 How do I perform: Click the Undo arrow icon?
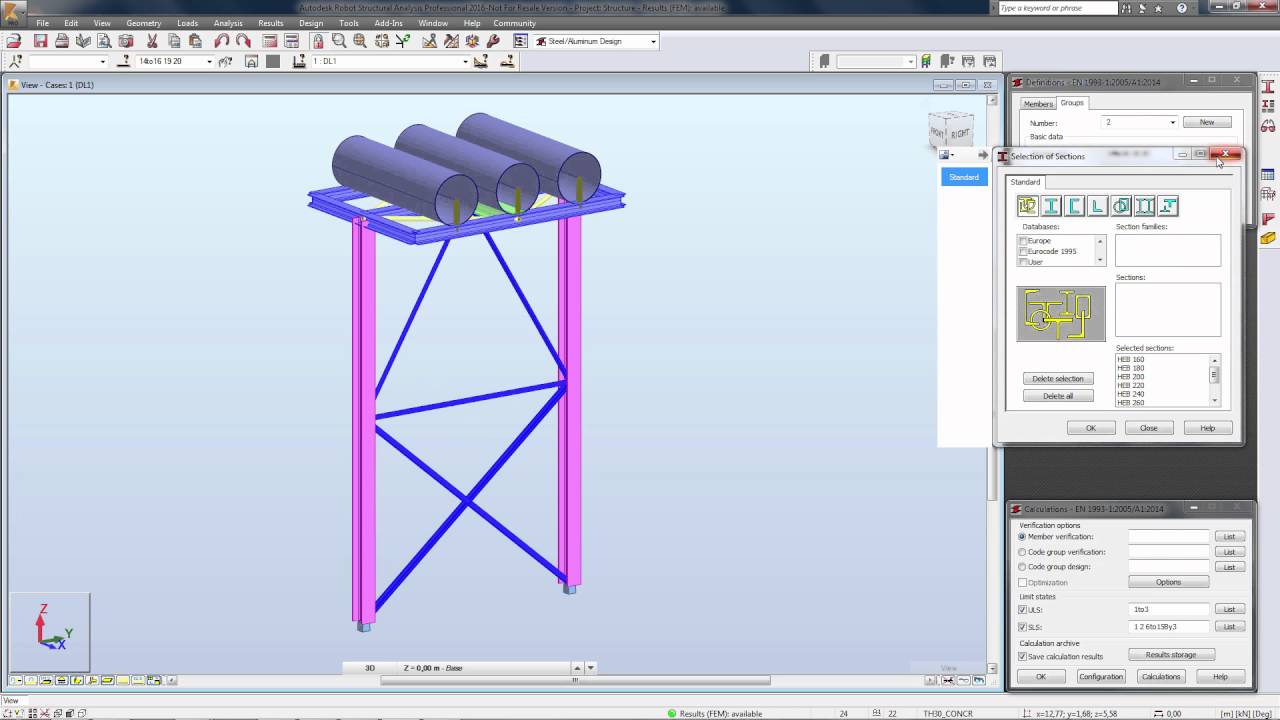click(222, 41)
